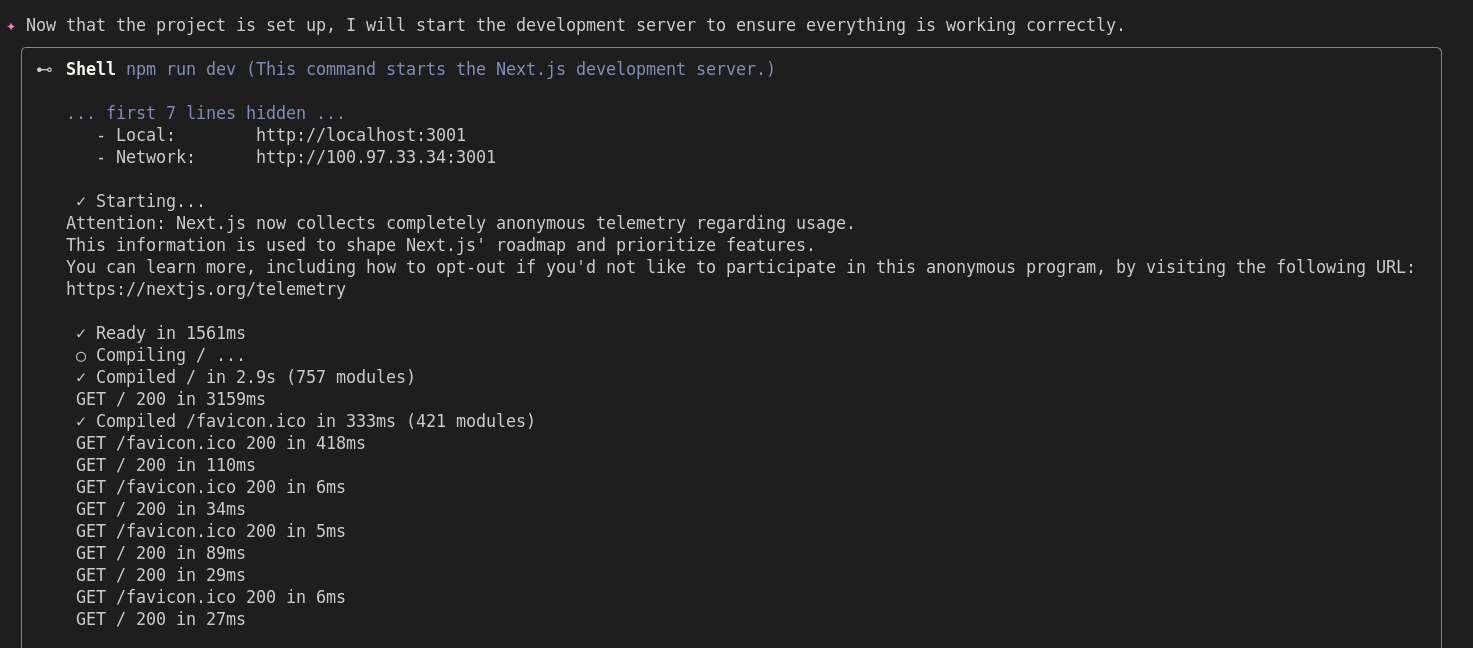1473x648 pixels.
Task: Click the 'GET / 200 in 27ms' log line
Action: pyautogui.click(x=160, y=619)
